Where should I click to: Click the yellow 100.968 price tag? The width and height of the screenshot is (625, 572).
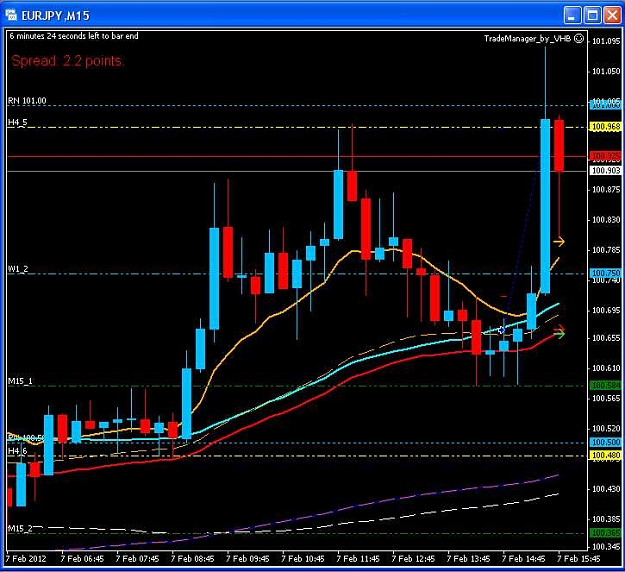[605, 127]
